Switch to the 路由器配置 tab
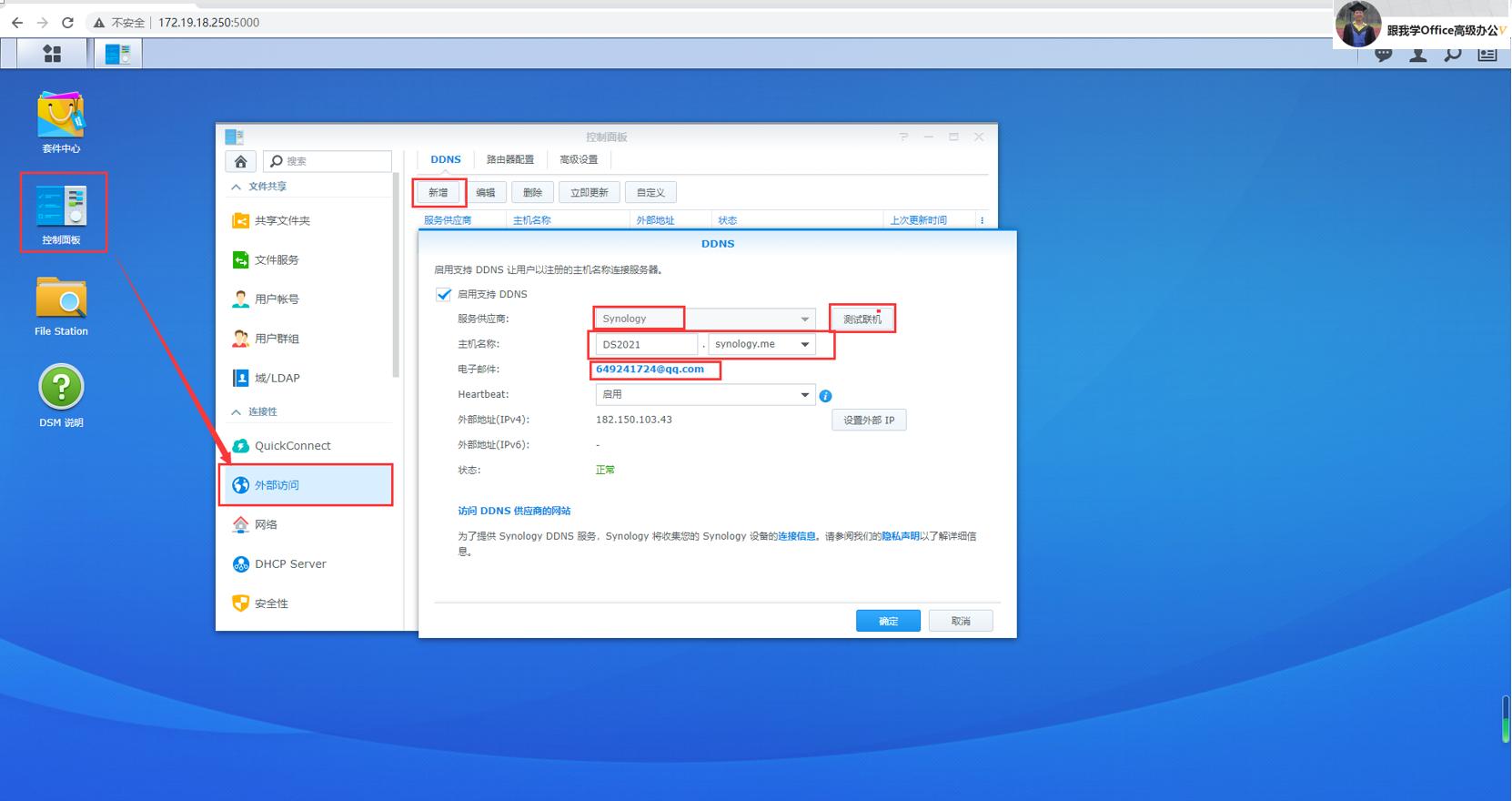This screenshot has height=801, width=1512. tap(510, 159)
